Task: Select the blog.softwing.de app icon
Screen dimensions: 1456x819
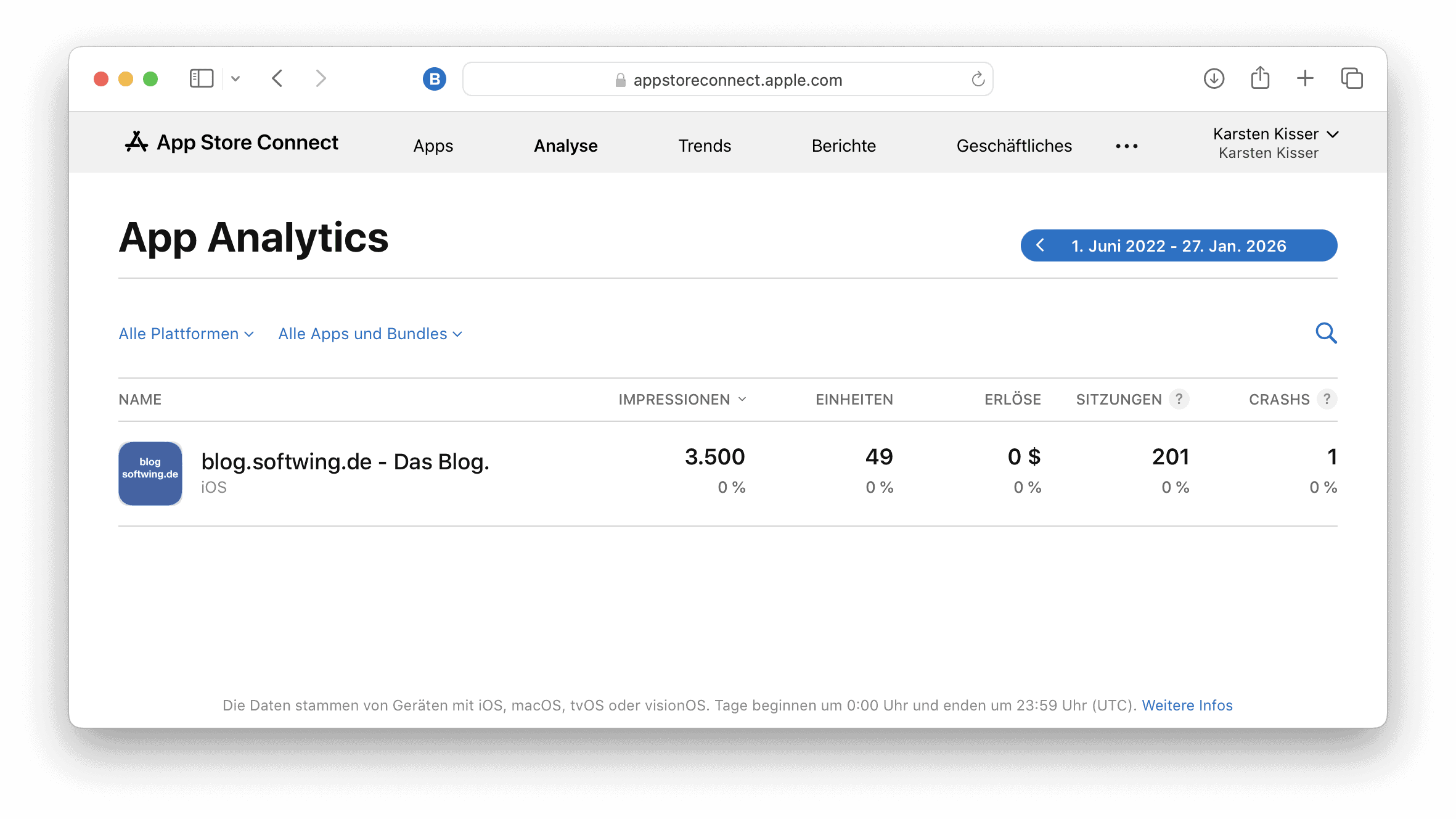Action: [150, 474]
